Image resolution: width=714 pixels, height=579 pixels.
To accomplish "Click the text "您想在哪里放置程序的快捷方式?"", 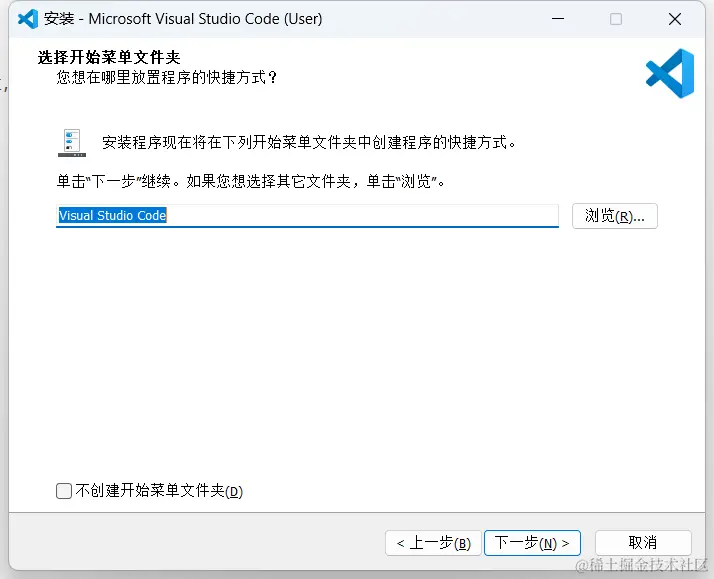I will point(167,77).
